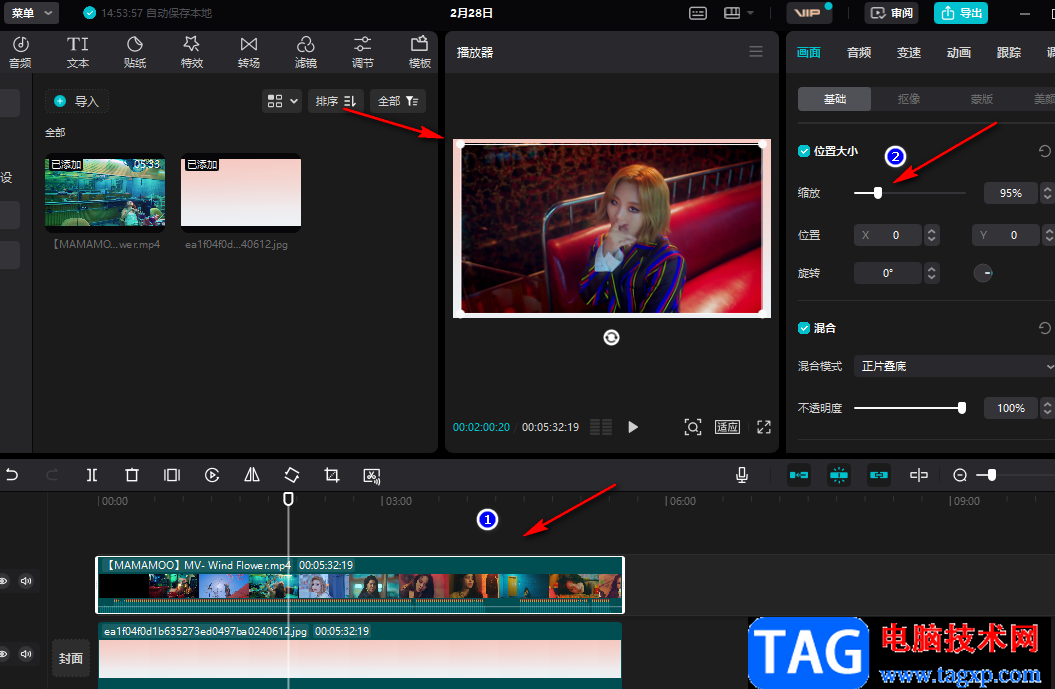The width and height of the screenshot is (1055, 689).
Task: Click the 缩放 scale slider handle
Action: 878,193
